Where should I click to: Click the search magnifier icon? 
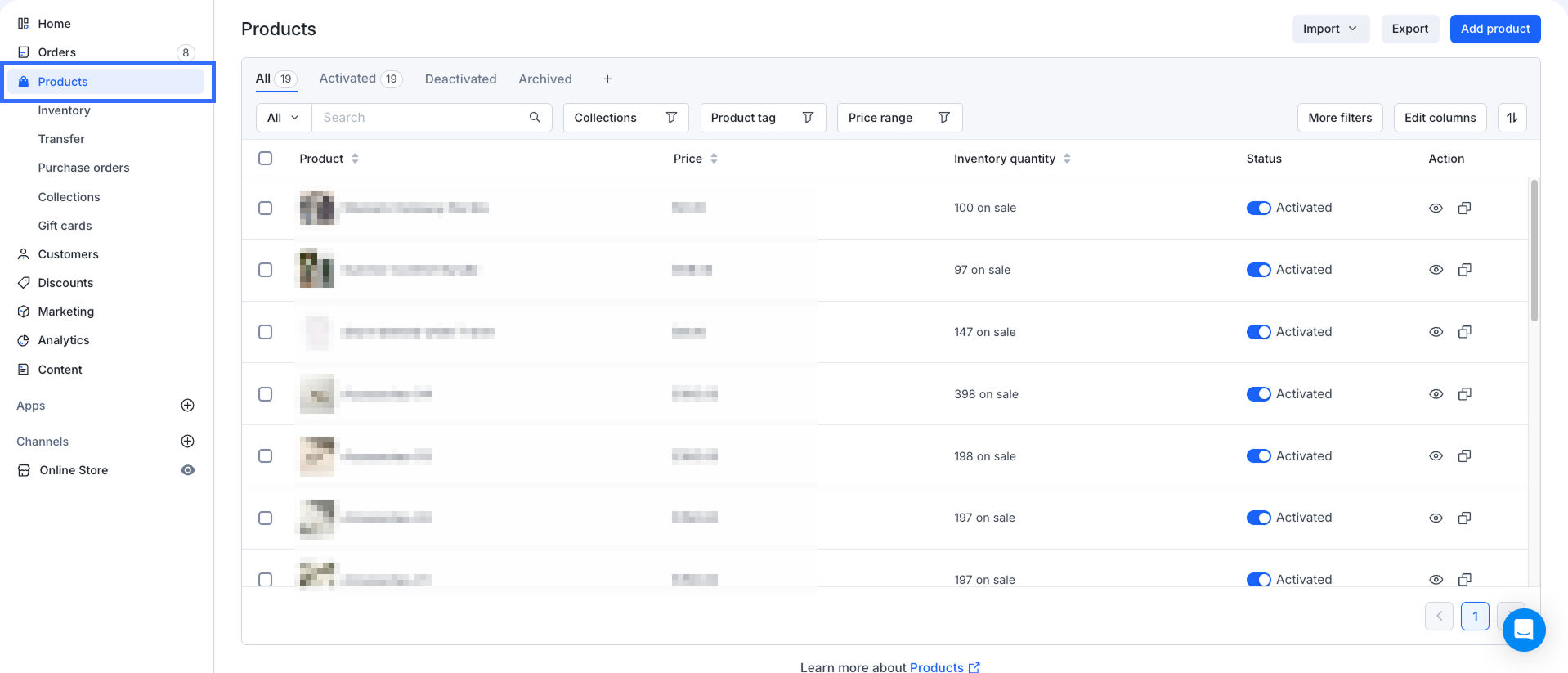point(535,118)
